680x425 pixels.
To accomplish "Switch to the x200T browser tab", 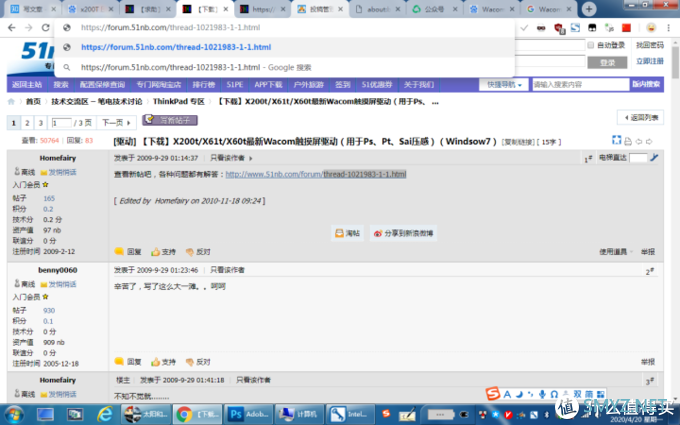I will [x=91, y=9].
